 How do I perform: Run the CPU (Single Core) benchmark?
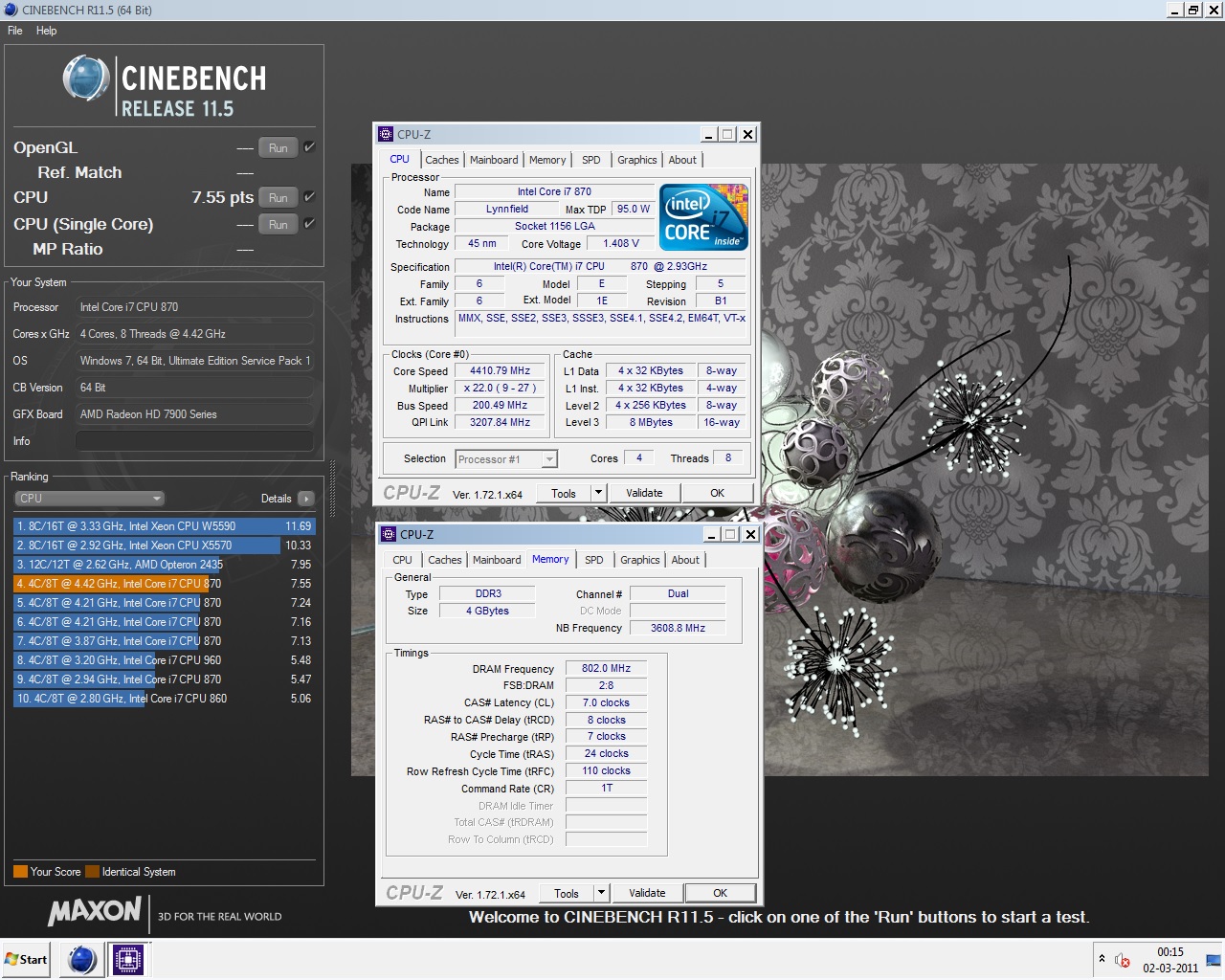tap(278, 224)
